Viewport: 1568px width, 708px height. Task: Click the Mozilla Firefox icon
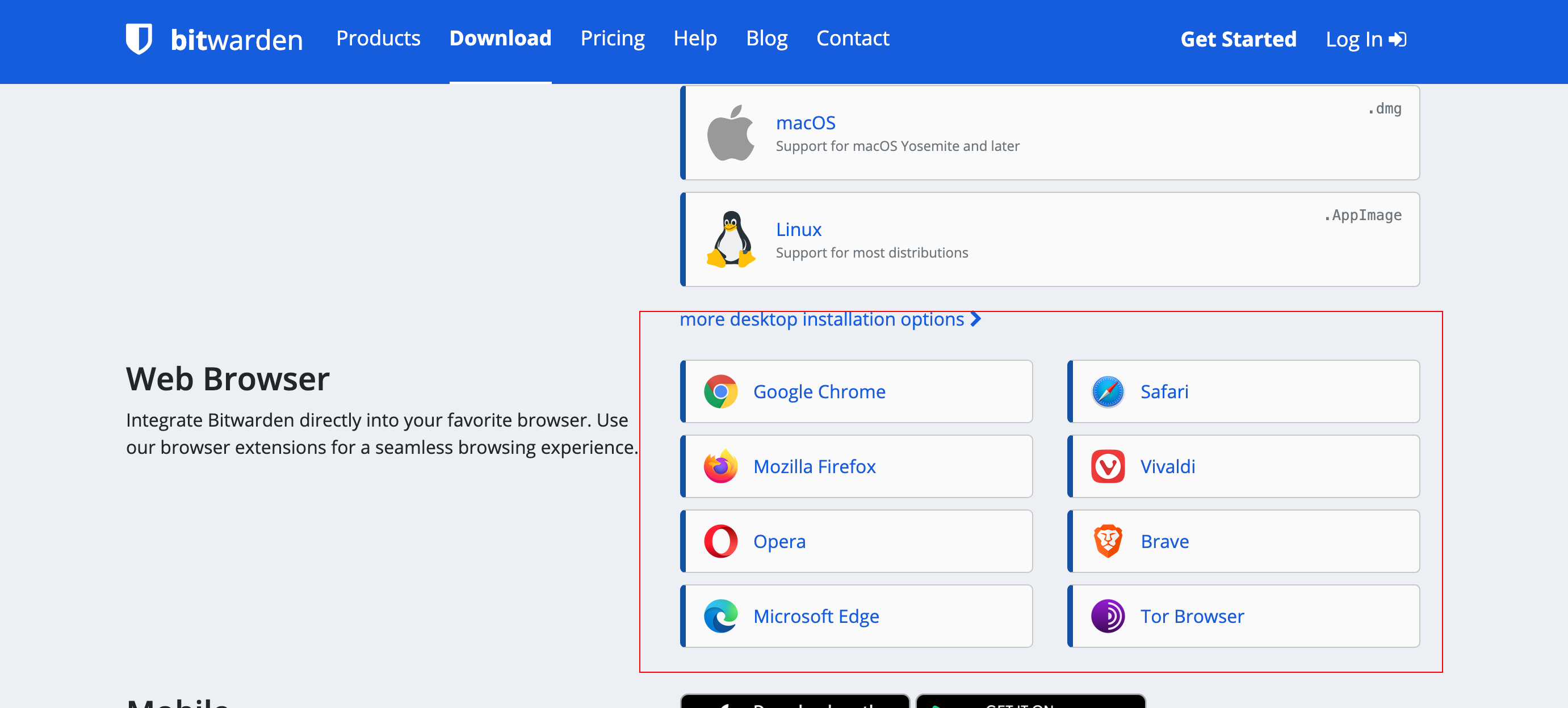coord(720,466)
